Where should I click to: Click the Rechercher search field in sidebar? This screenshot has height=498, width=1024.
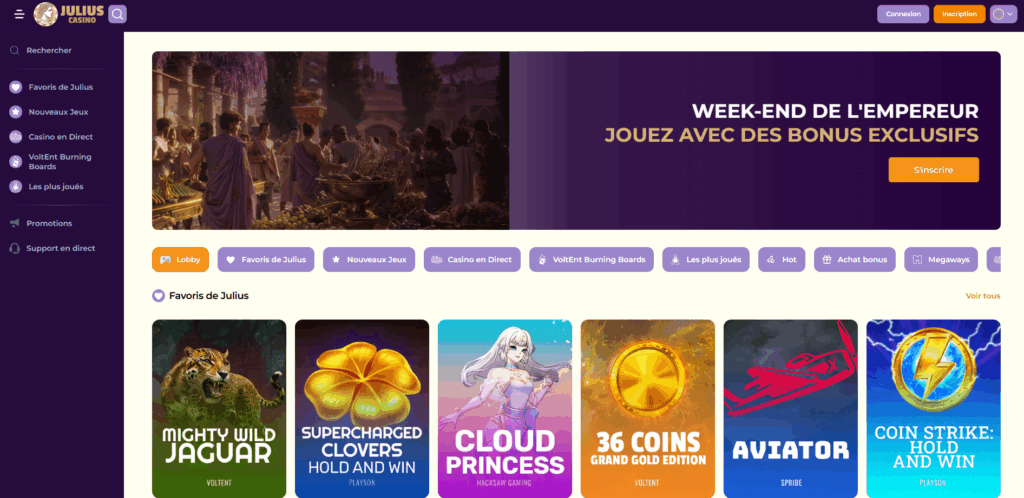(59, 50)
